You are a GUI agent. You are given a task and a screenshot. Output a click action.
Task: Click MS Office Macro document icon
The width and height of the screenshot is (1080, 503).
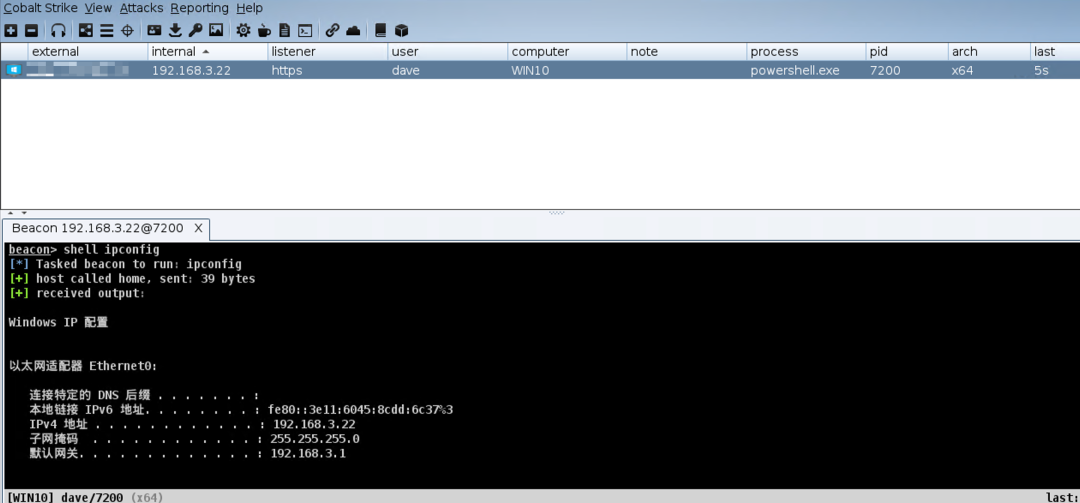[x=284, y=30]
